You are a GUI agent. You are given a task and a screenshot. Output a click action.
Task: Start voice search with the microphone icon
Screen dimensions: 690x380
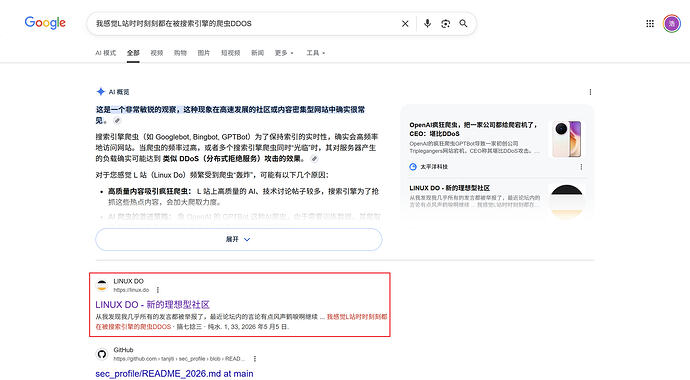pyautogui.click(x=427, y=23)
